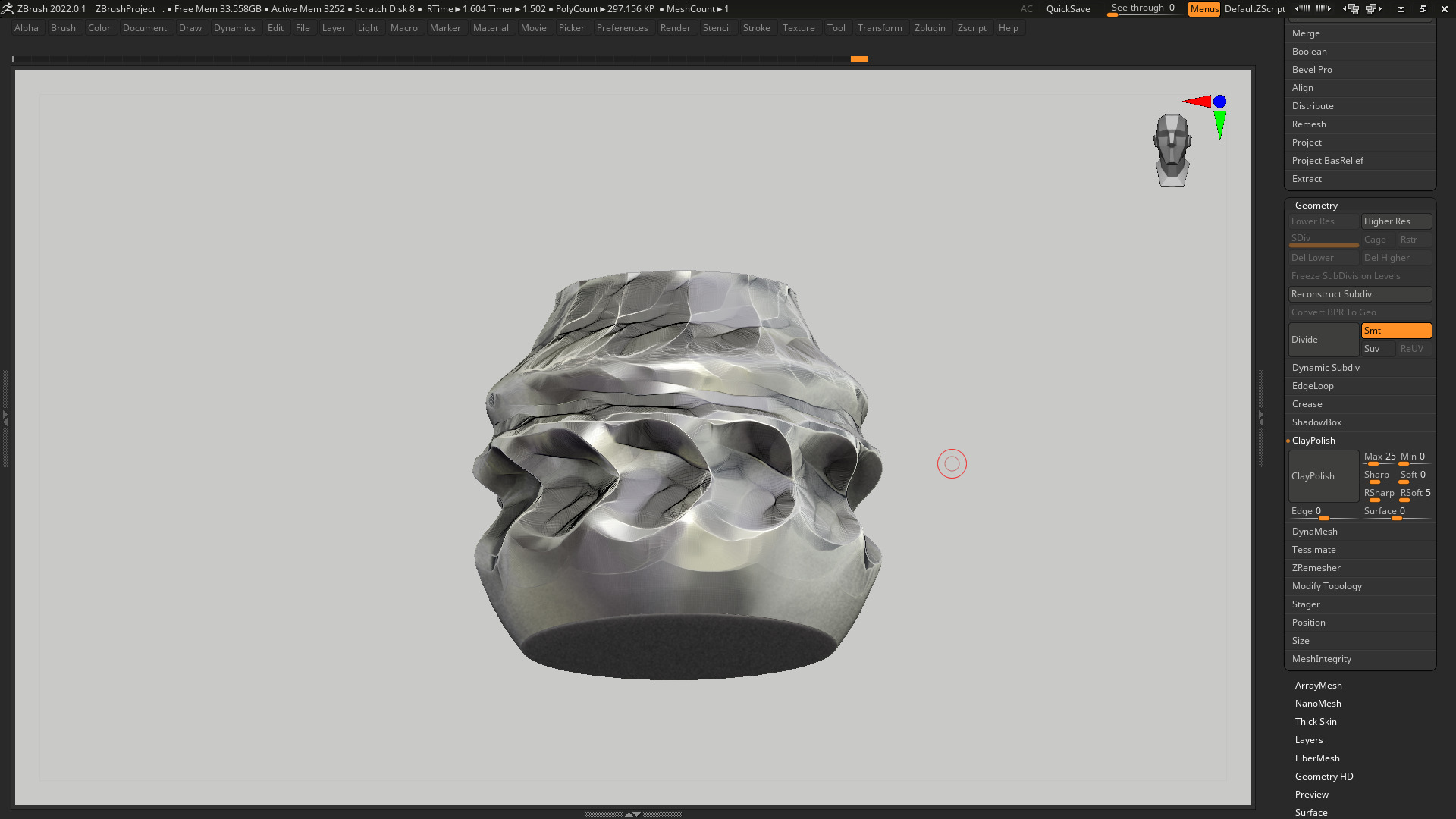Click the orange timeline marker above canvas

[859, 58]
